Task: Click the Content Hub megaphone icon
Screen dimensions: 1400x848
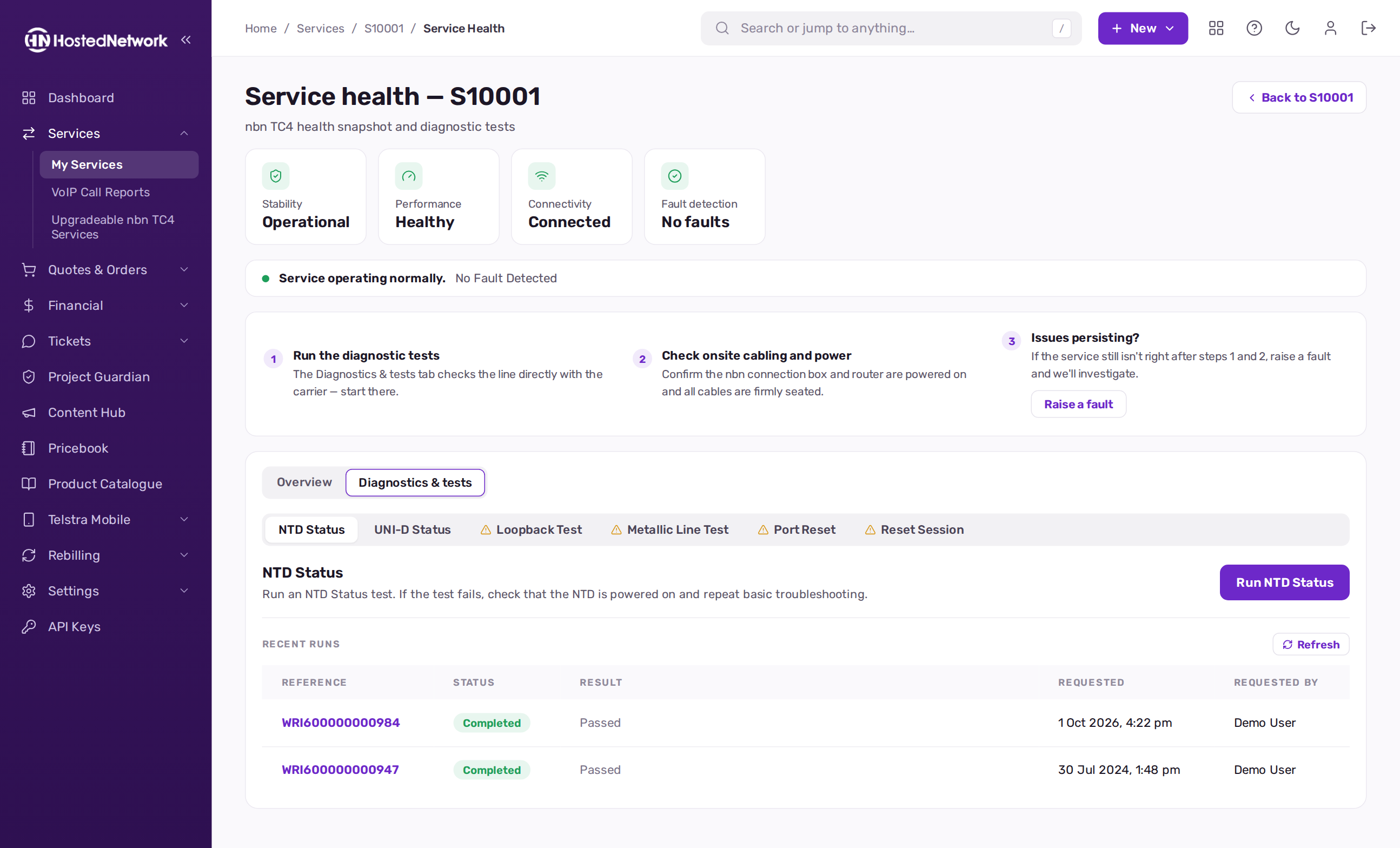Action: point(29,413)
